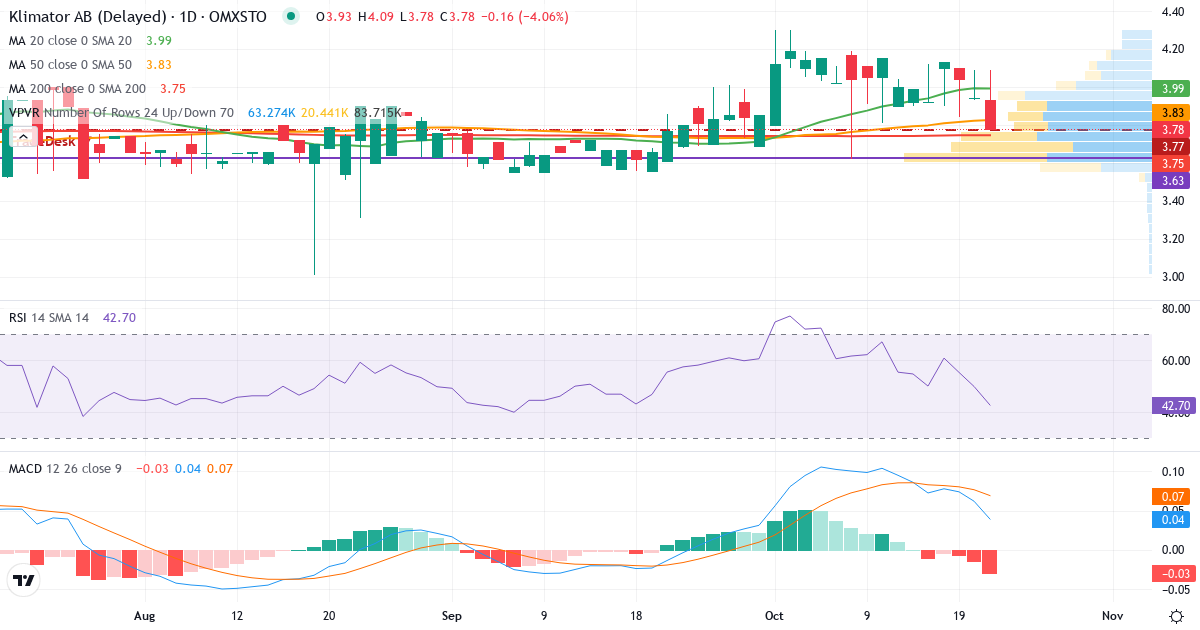
Task: Click the 80.00 RSI scale label
Action: pos(1174,309)
